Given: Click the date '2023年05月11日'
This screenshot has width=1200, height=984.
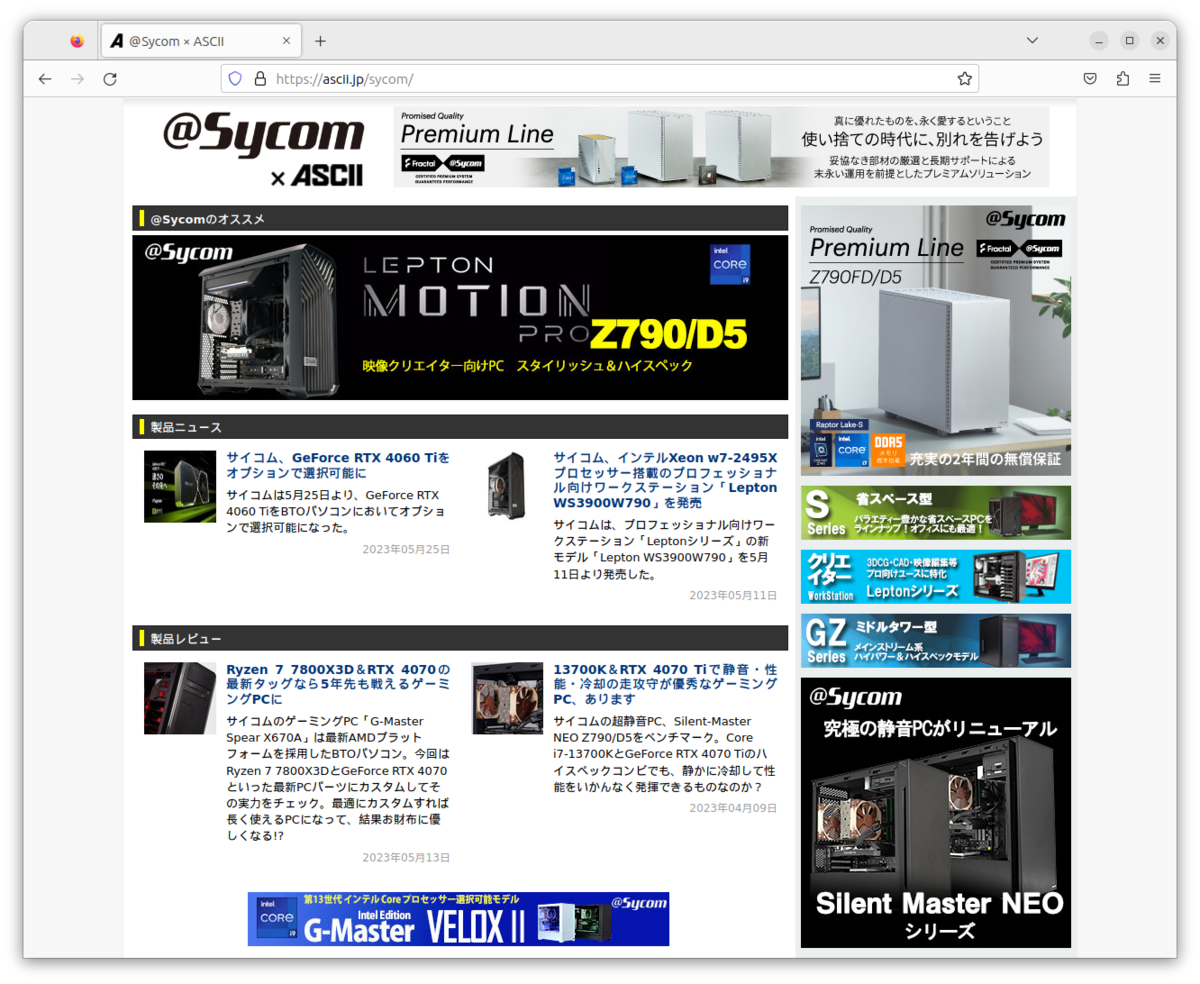Looking at the screenshot, I should (733, 595).
